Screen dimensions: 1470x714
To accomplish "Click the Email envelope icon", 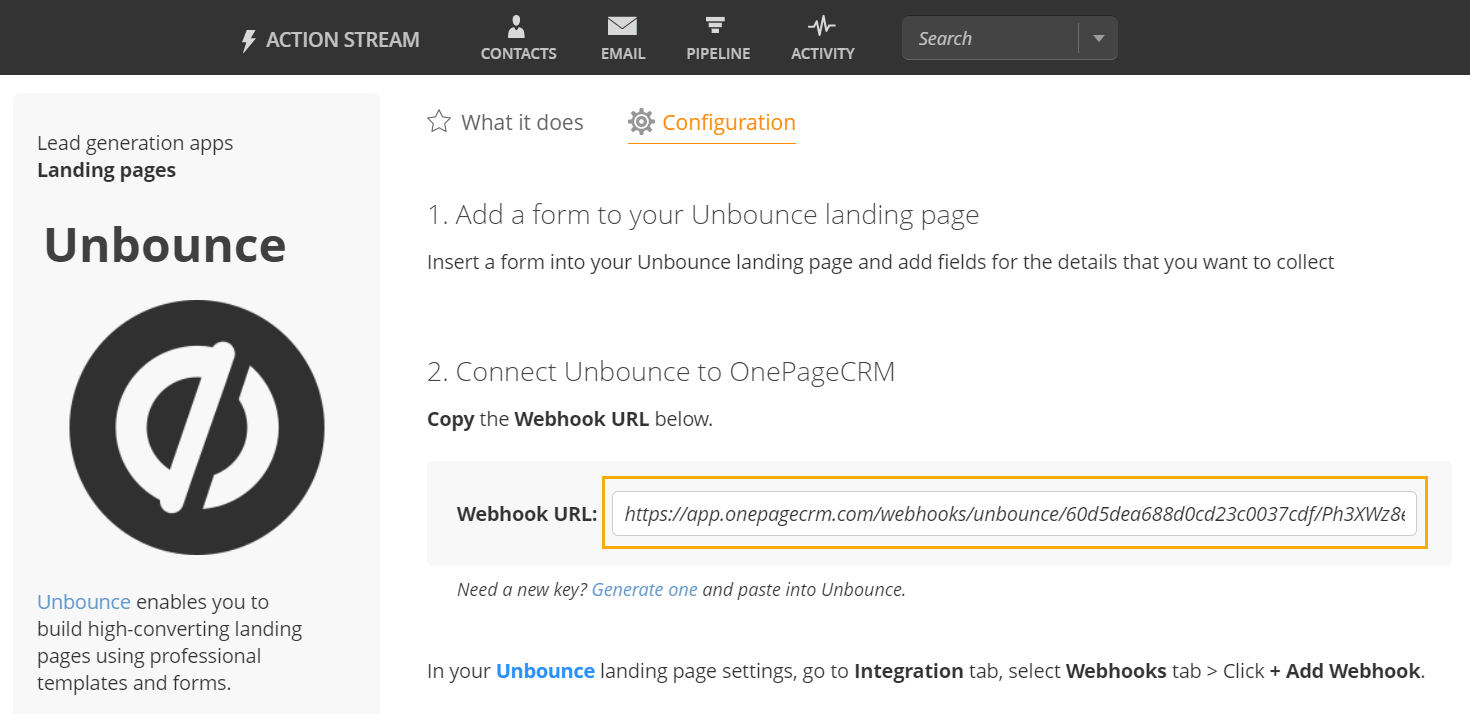I will (622, 26).
